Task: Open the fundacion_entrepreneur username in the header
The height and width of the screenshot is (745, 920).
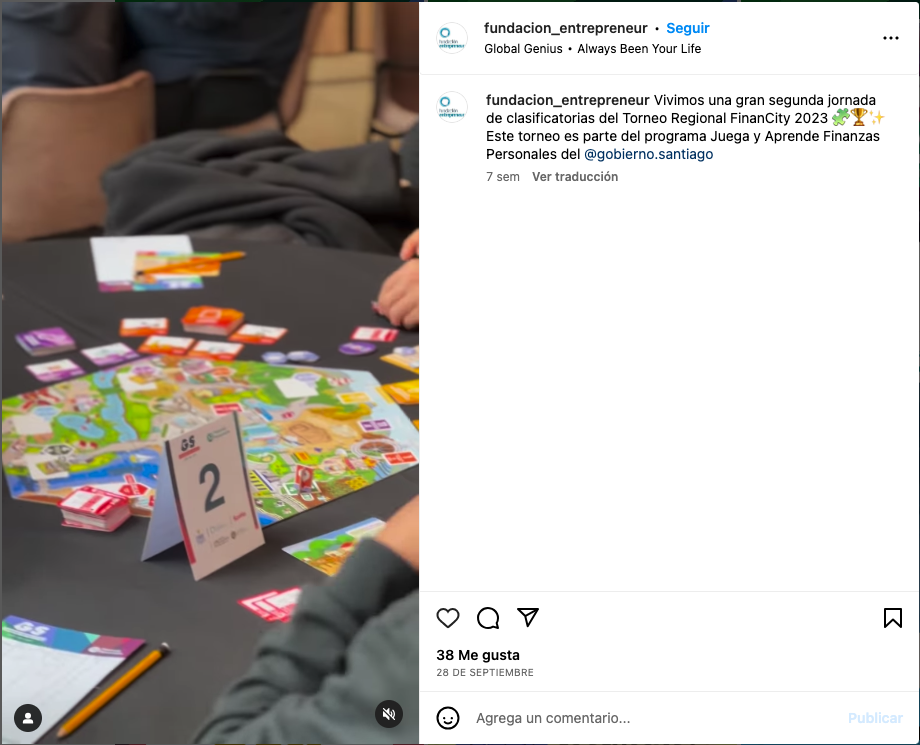Action: [x=566, y=28]
